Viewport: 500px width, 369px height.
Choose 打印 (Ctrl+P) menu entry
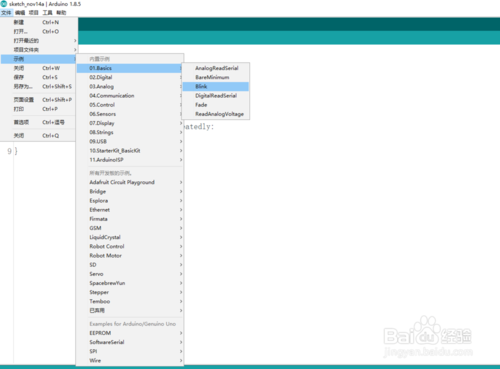39,109
